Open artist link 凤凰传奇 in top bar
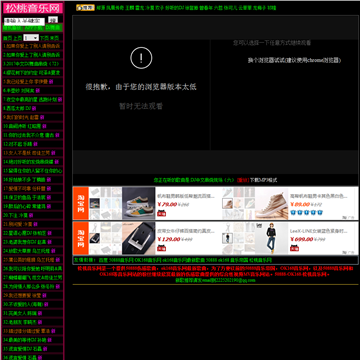Viewport: 360px width, 360px height. click(115, 8)
